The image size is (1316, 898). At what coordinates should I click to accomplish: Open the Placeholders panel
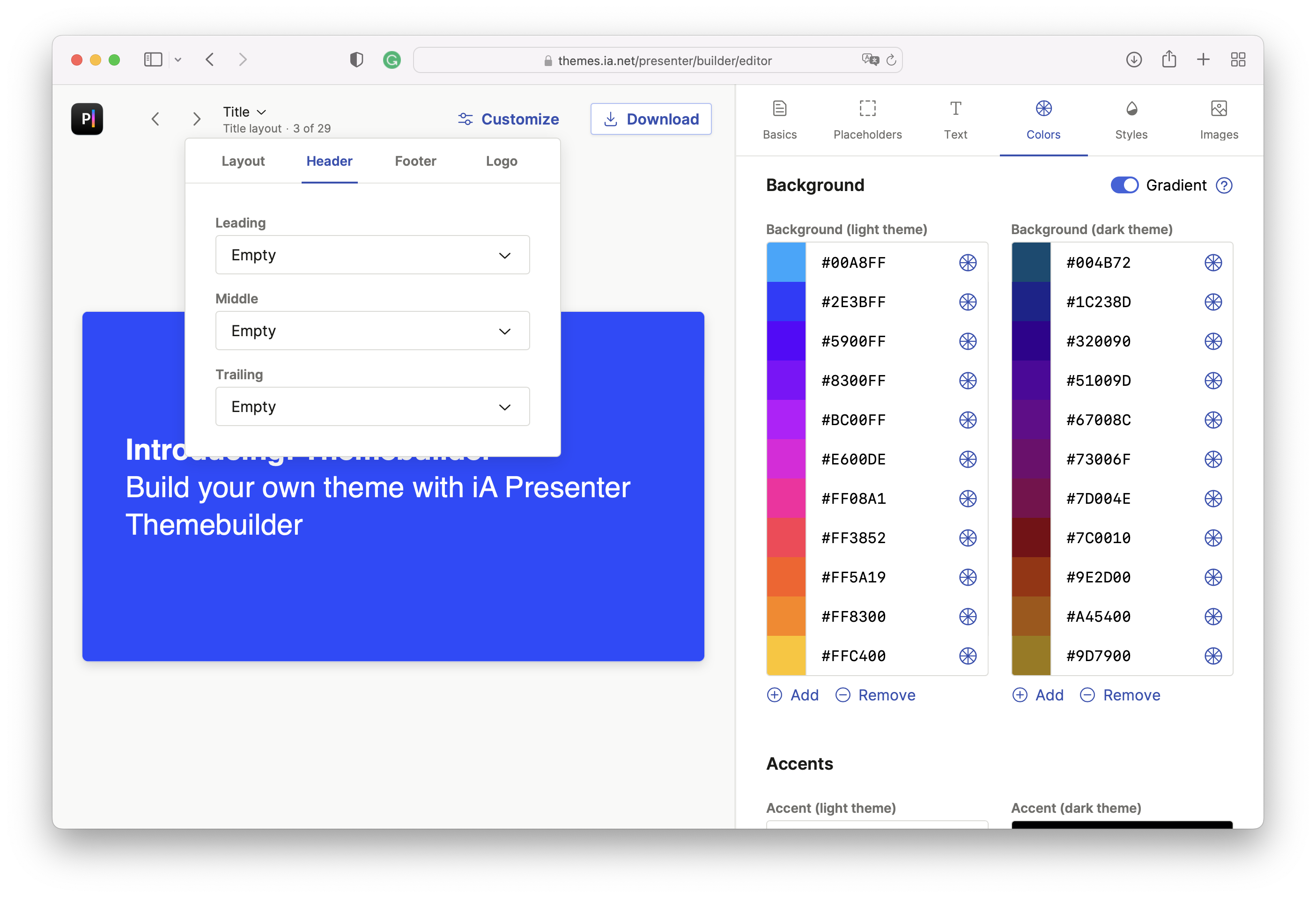pos(867,118)
